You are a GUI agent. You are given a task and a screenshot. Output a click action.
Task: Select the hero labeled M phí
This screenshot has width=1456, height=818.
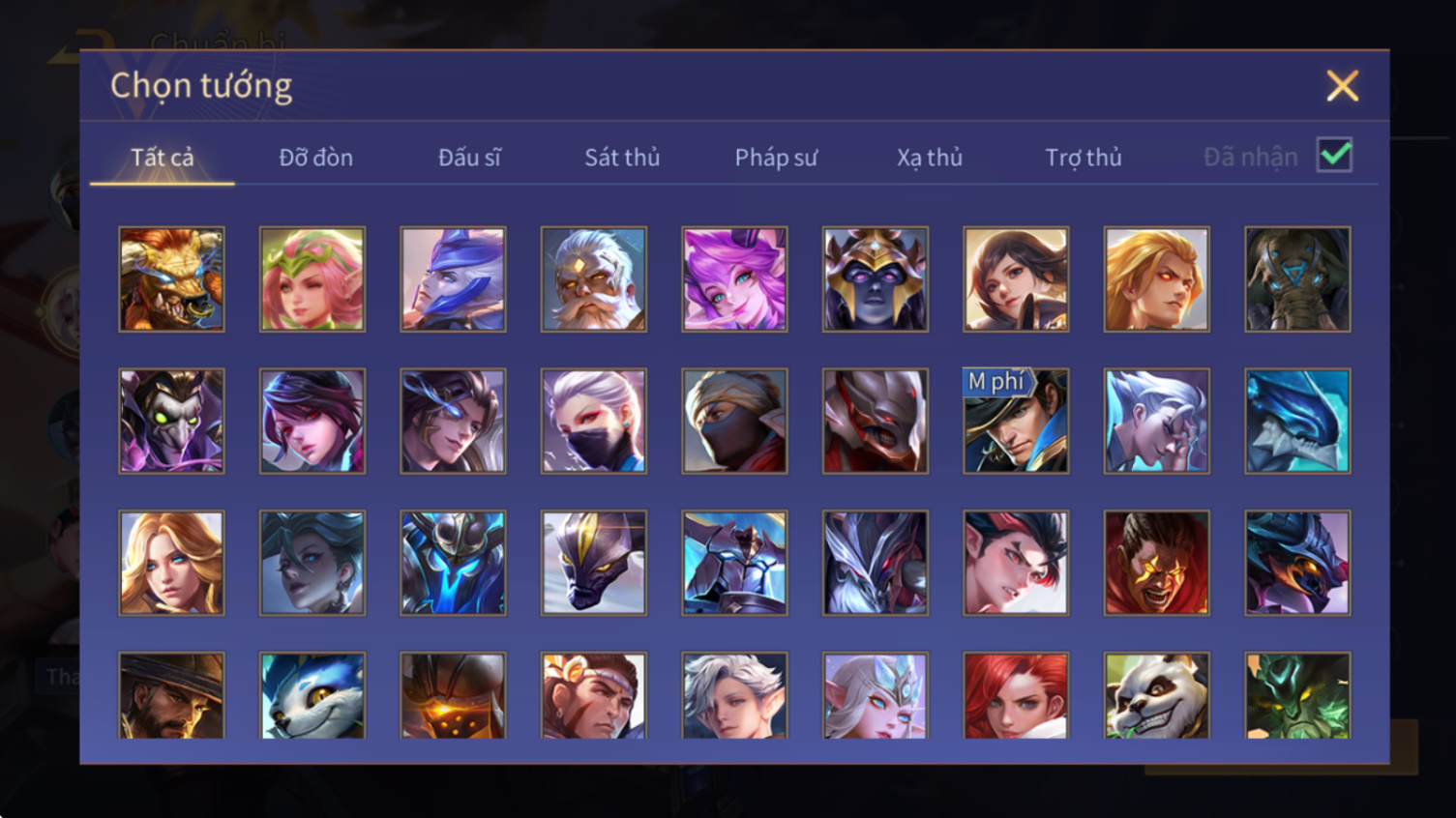point(1016,421)
